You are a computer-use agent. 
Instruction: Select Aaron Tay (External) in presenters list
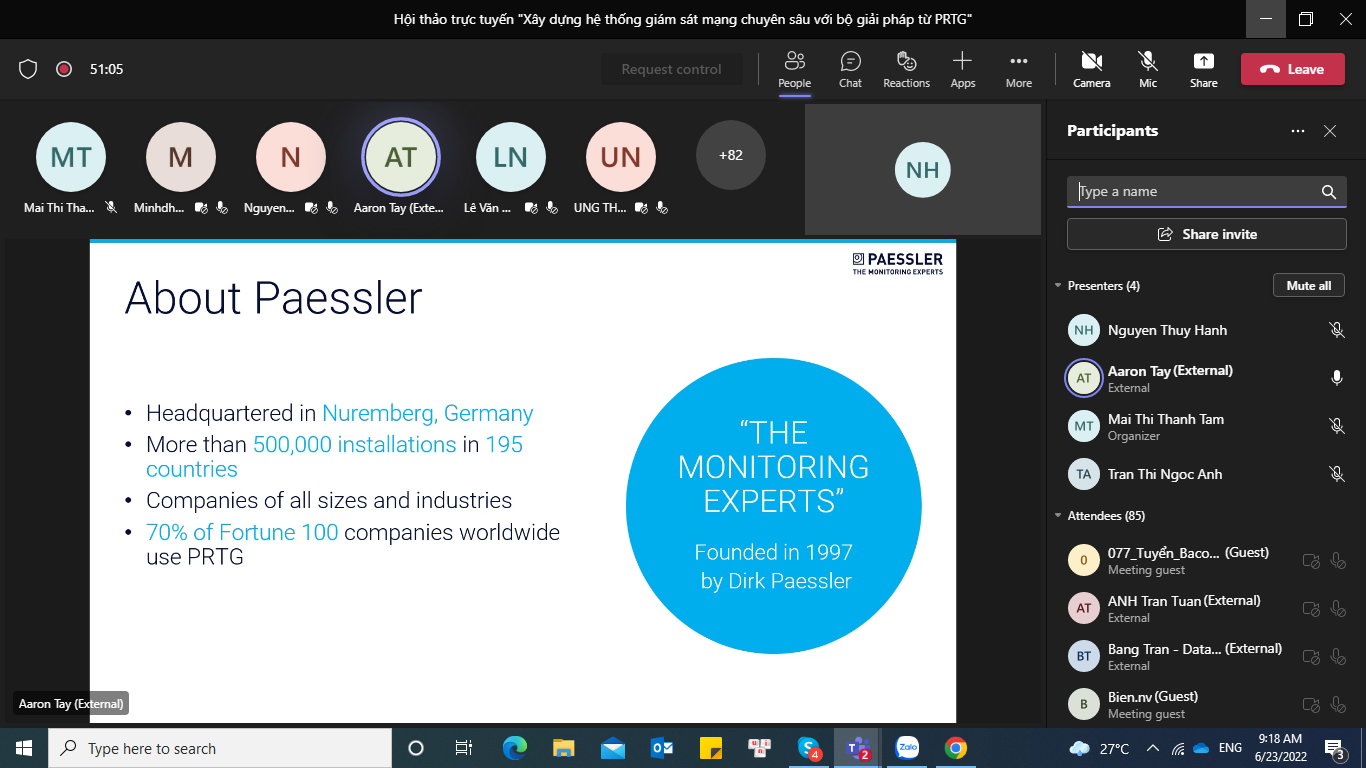click(x=1207, y=378)
